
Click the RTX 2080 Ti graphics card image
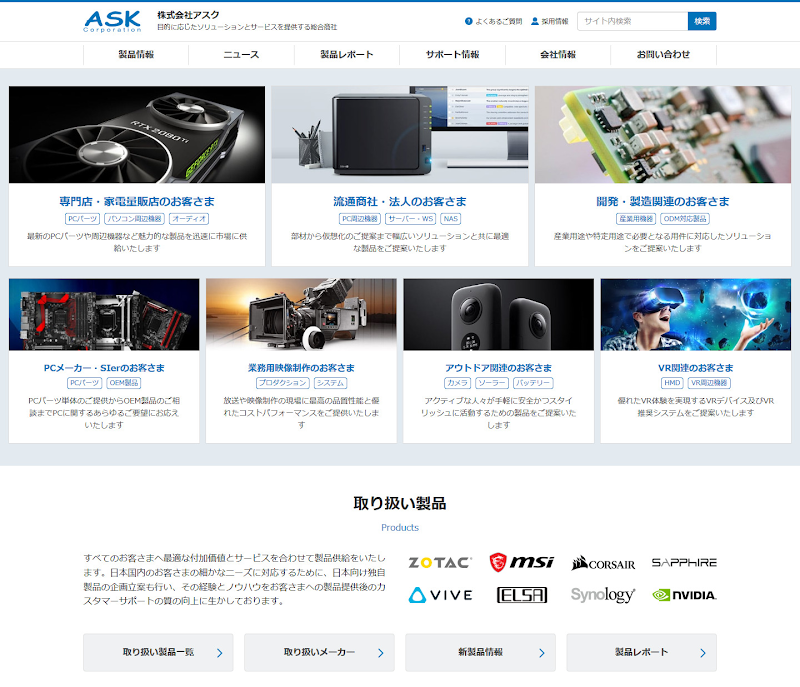point(137,135)
